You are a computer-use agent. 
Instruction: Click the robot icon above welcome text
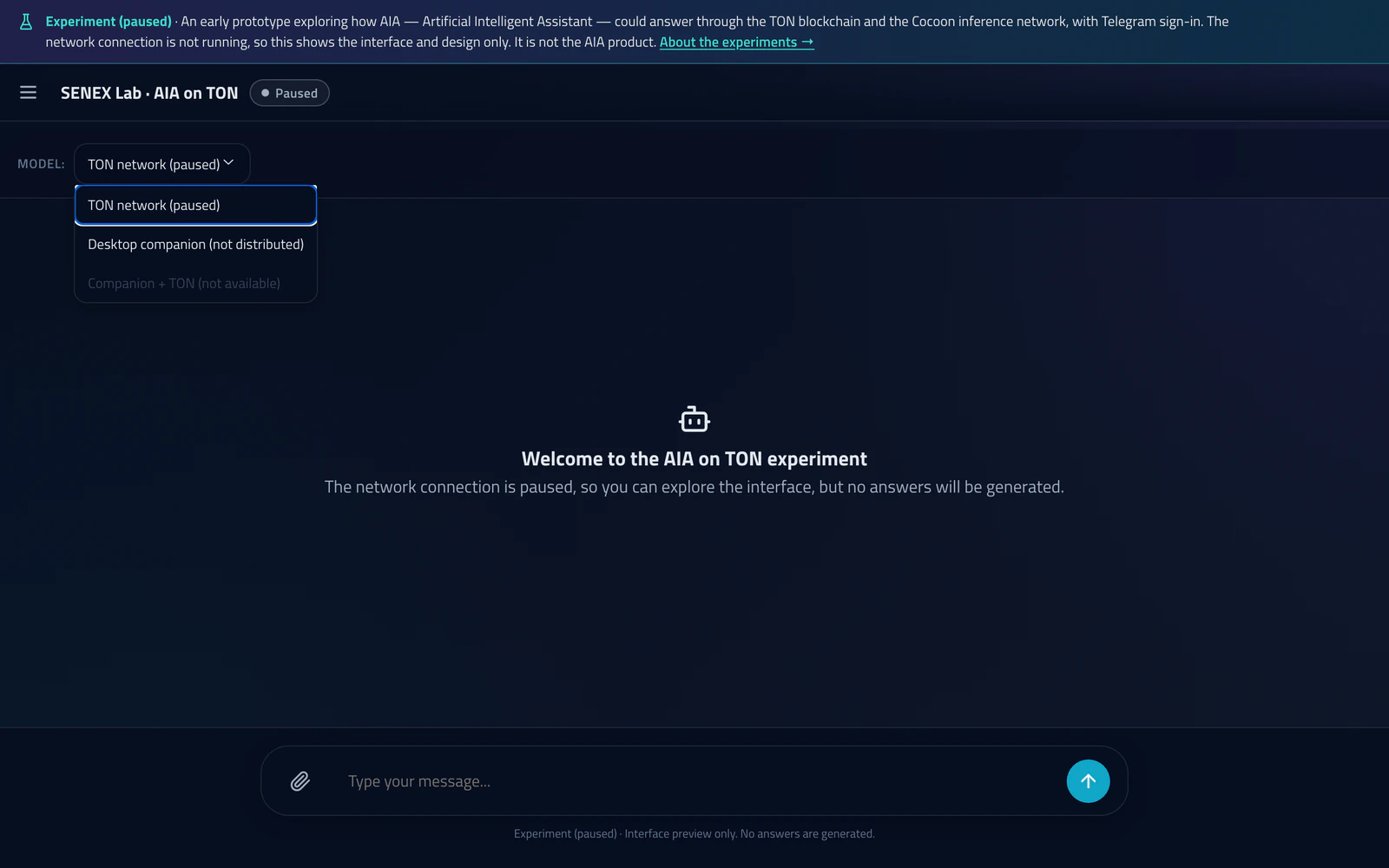point(694,419)
